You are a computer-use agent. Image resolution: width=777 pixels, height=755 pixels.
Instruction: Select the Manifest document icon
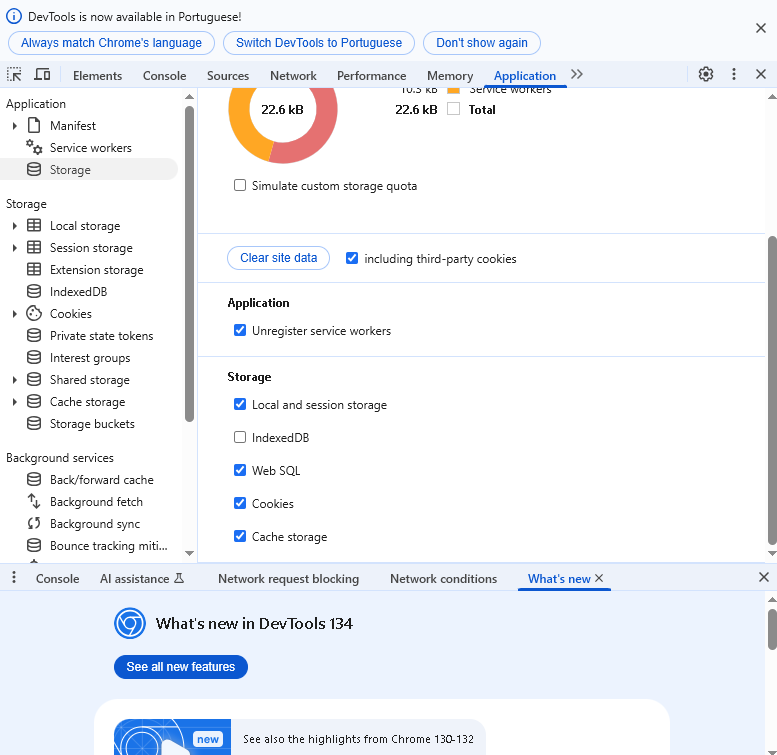[x=34, y=125]
